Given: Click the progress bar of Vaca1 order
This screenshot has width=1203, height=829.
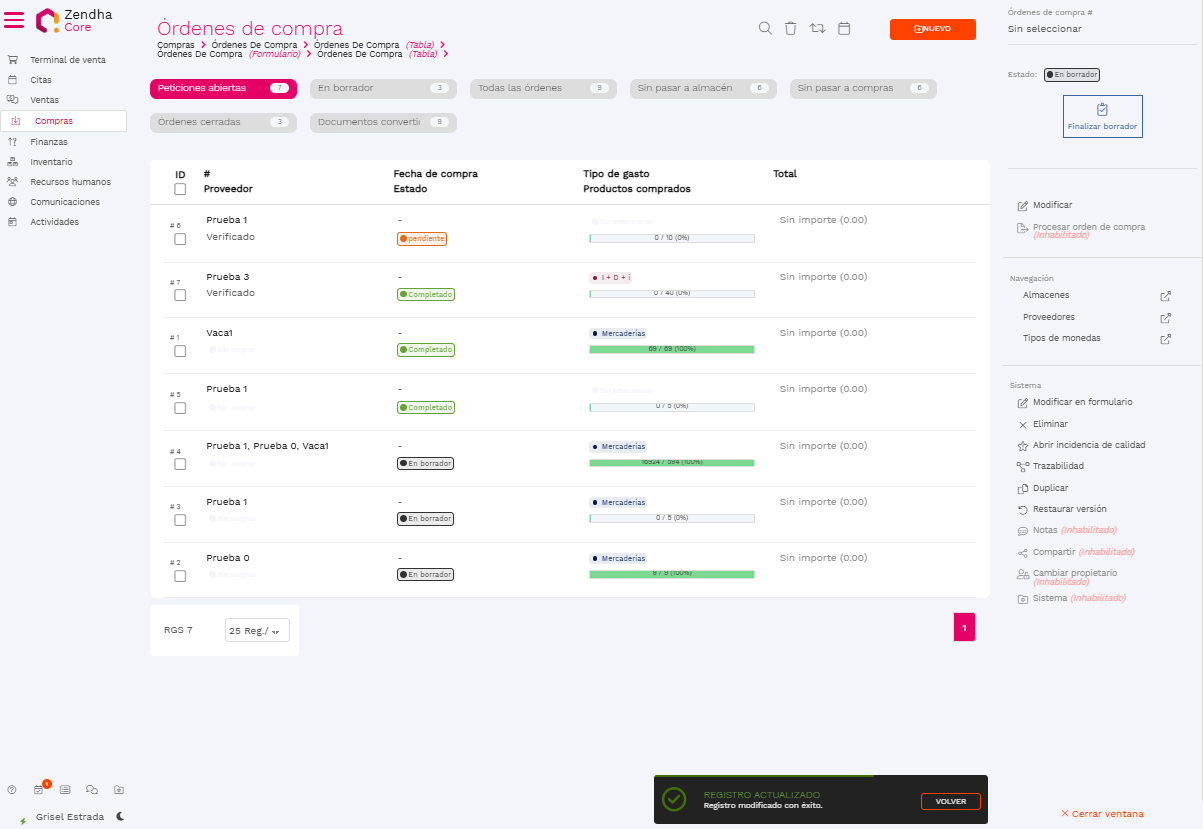Looking at the screenshot, I should tap(671, 349).
